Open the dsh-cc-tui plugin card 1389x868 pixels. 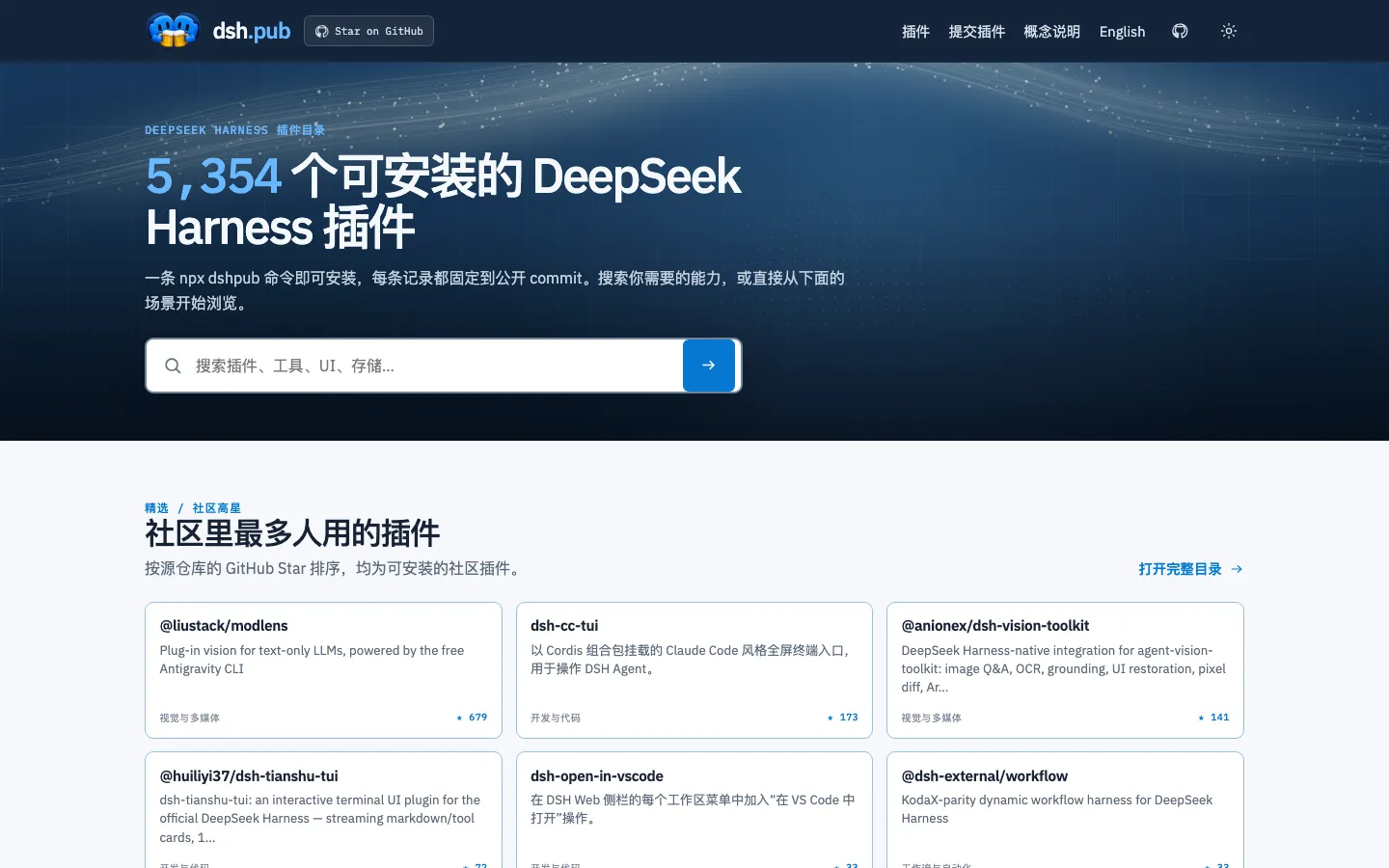(694, 670)
